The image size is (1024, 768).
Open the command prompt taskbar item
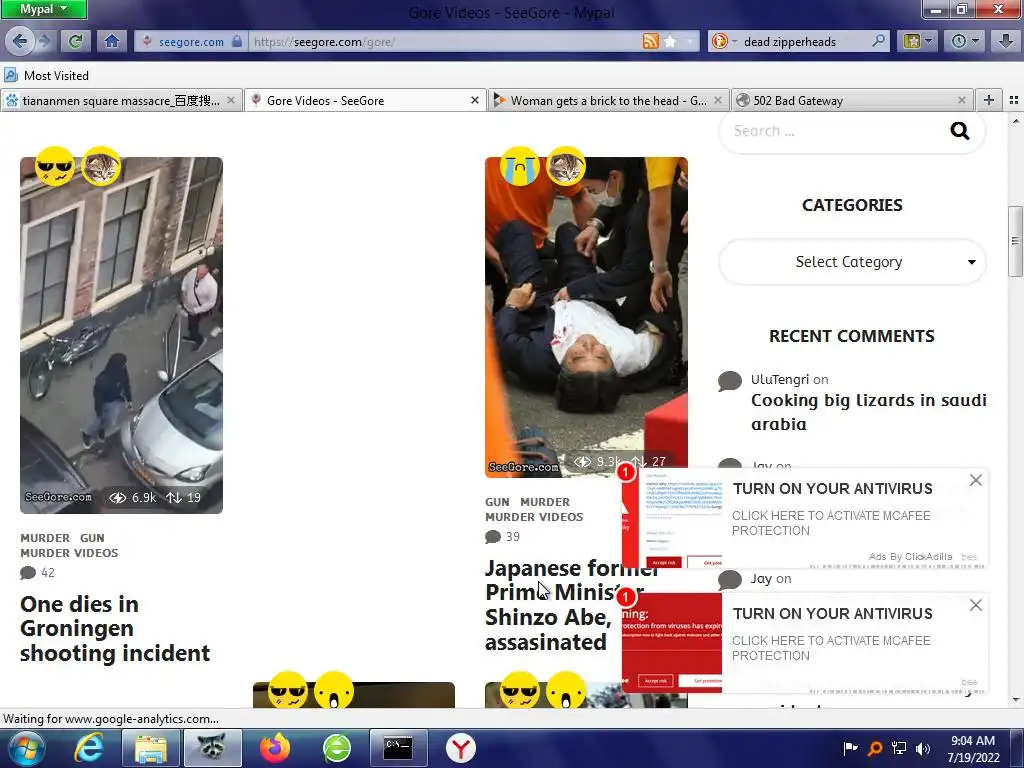(398, 748)
